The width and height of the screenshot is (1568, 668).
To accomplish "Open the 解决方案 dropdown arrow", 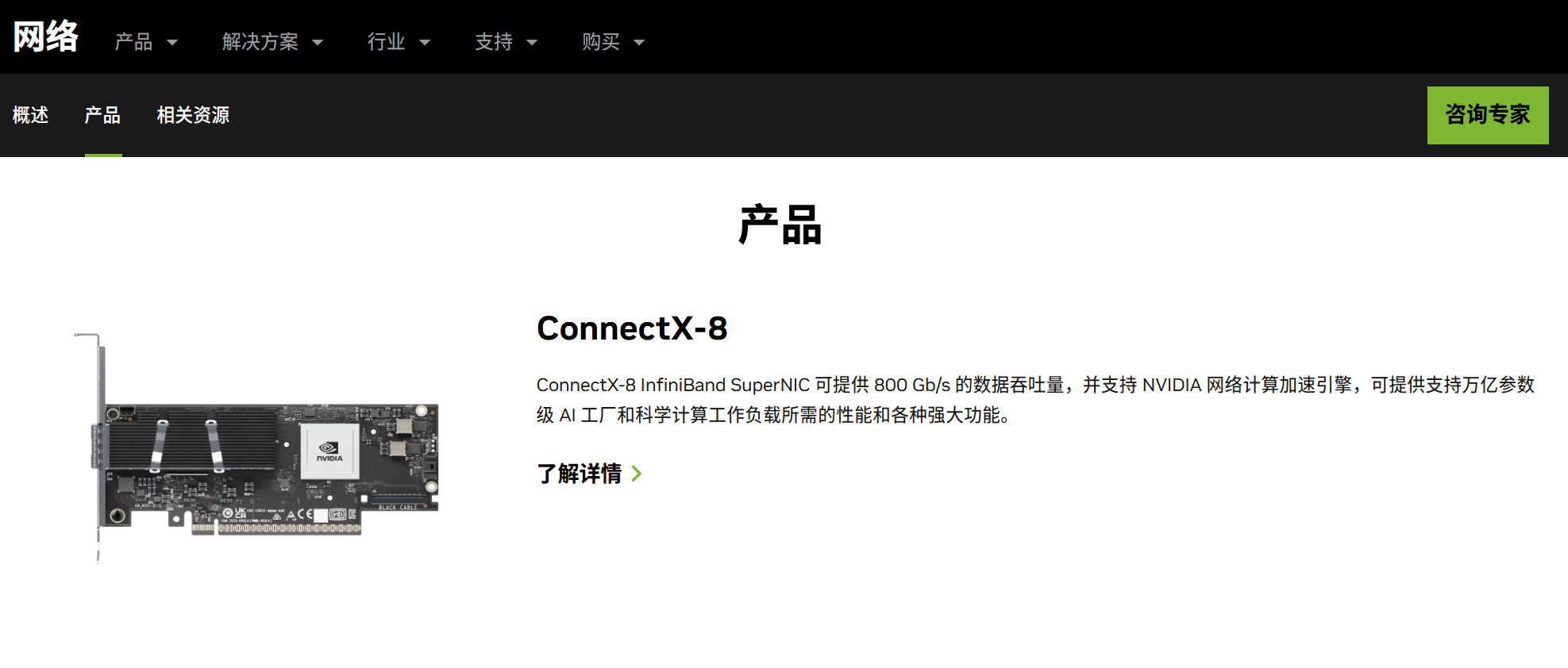I will [318, 43].
